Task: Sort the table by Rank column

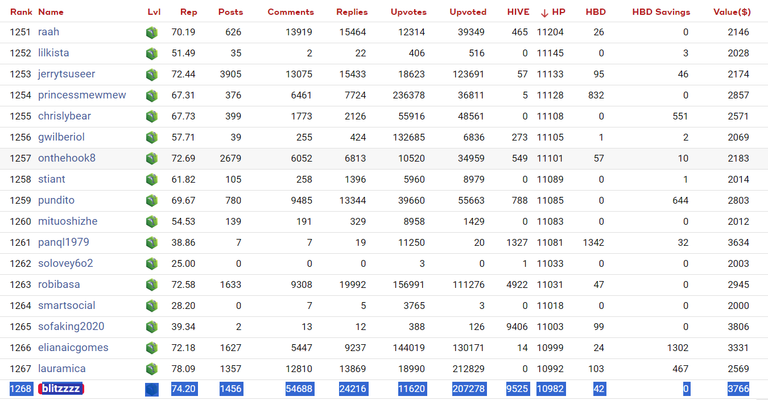Action: (21, 12)
